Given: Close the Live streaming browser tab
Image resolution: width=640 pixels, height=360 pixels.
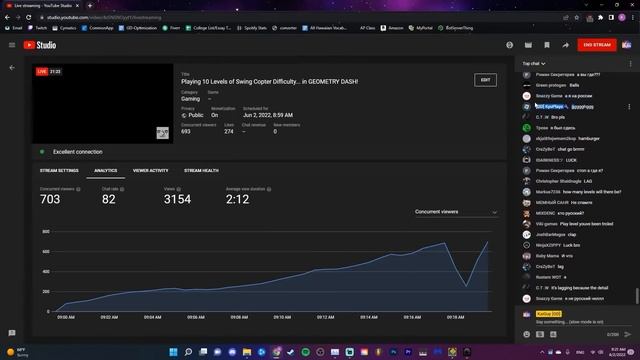Looking at the screenshot, I should (78, 6).
